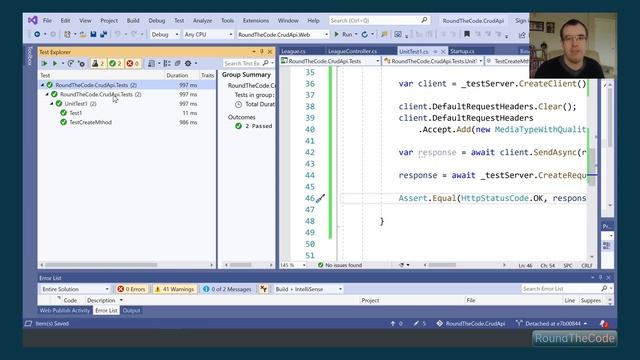Toggle the passed tests filter showing 2
Screen dimensions: 640x360
click(115, 63)
